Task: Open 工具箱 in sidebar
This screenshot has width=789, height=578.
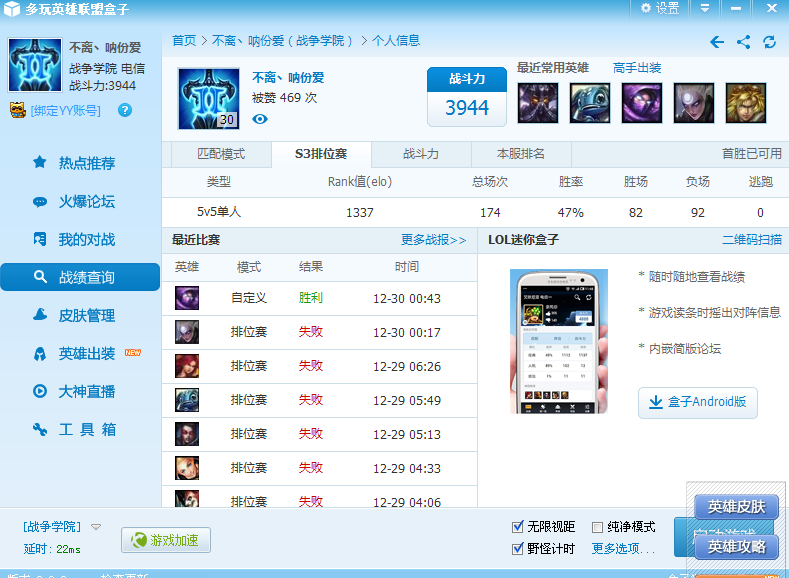Action: pyautogui.click(x=80, y=430)
